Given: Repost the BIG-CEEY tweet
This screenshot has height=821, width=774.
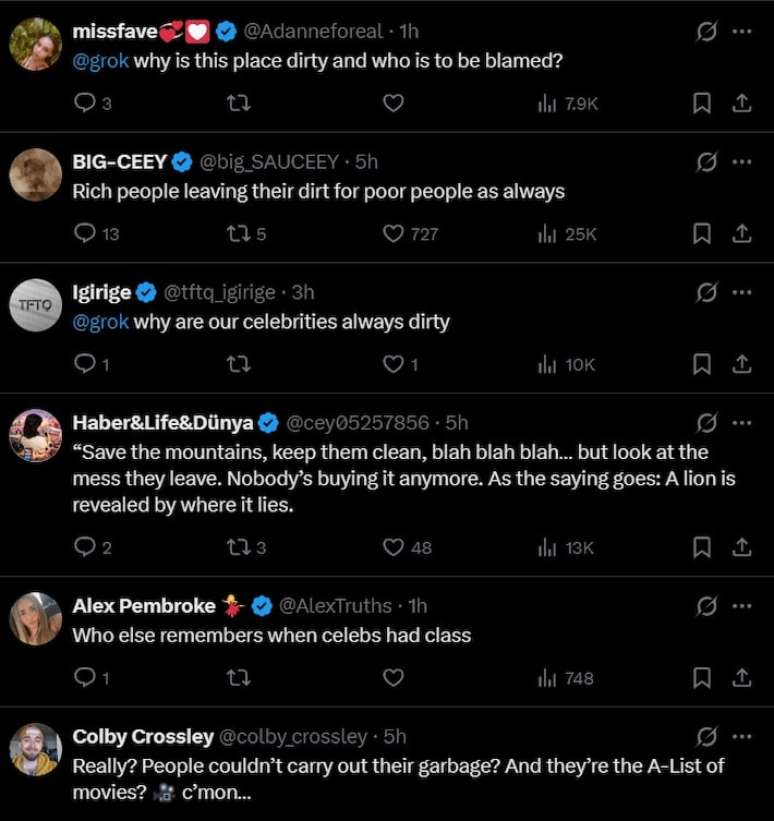Looking at the screenshot, I should 240,234.
